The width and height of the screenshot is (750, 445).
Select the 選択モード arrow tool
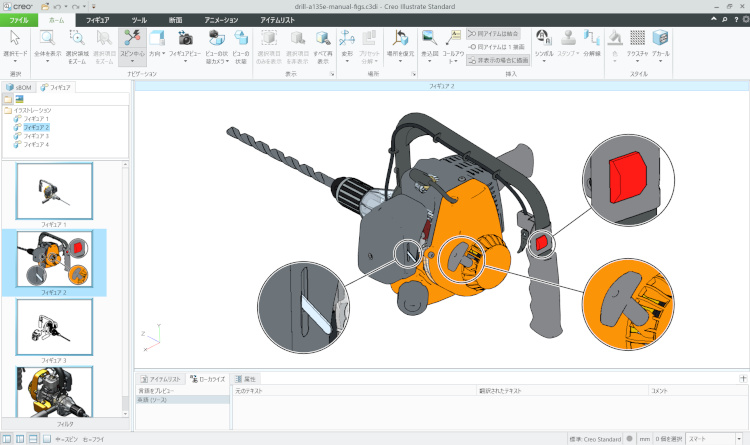[x=15, y=38]
